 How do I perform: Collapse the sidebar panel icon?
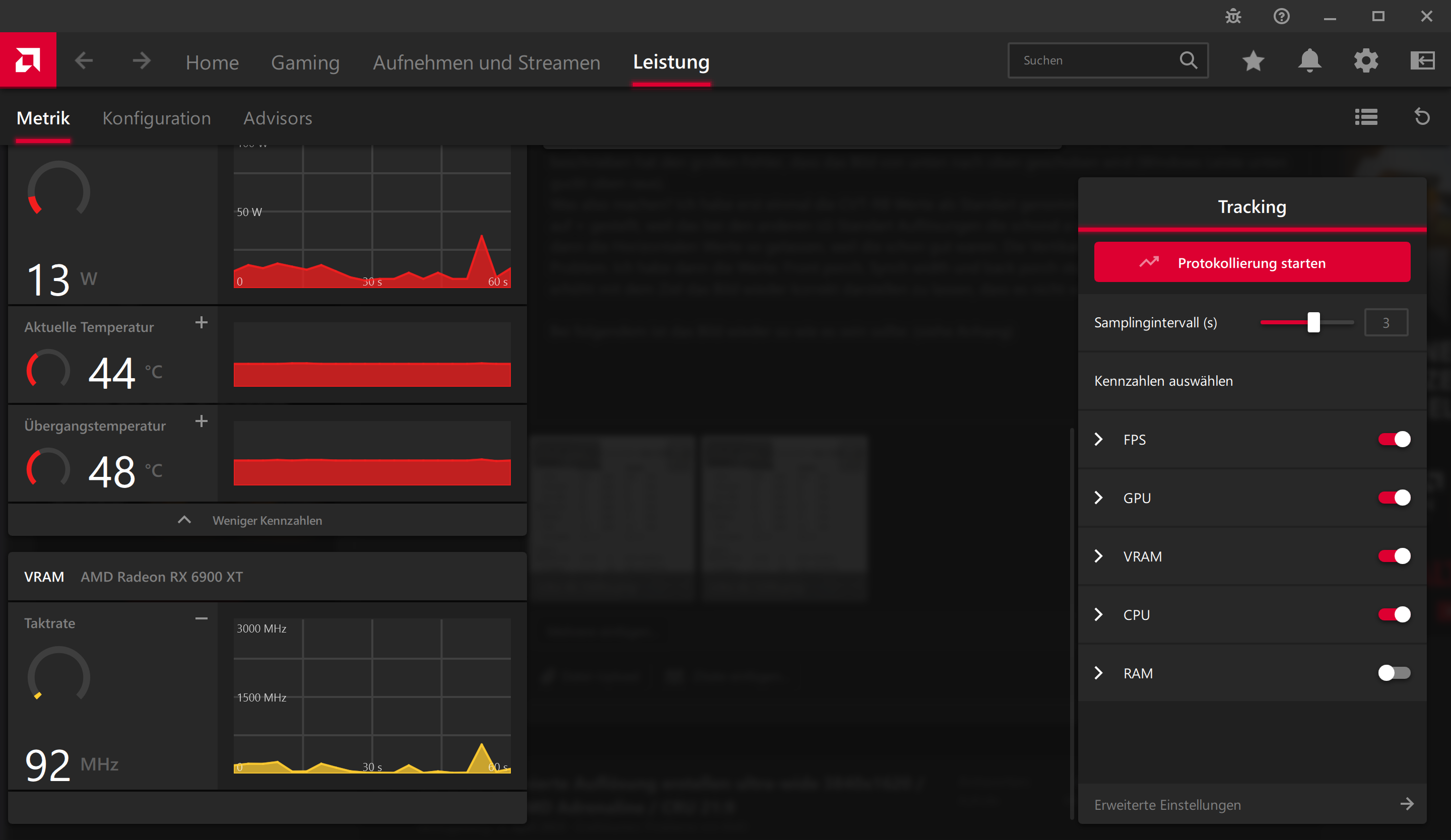1422,60
